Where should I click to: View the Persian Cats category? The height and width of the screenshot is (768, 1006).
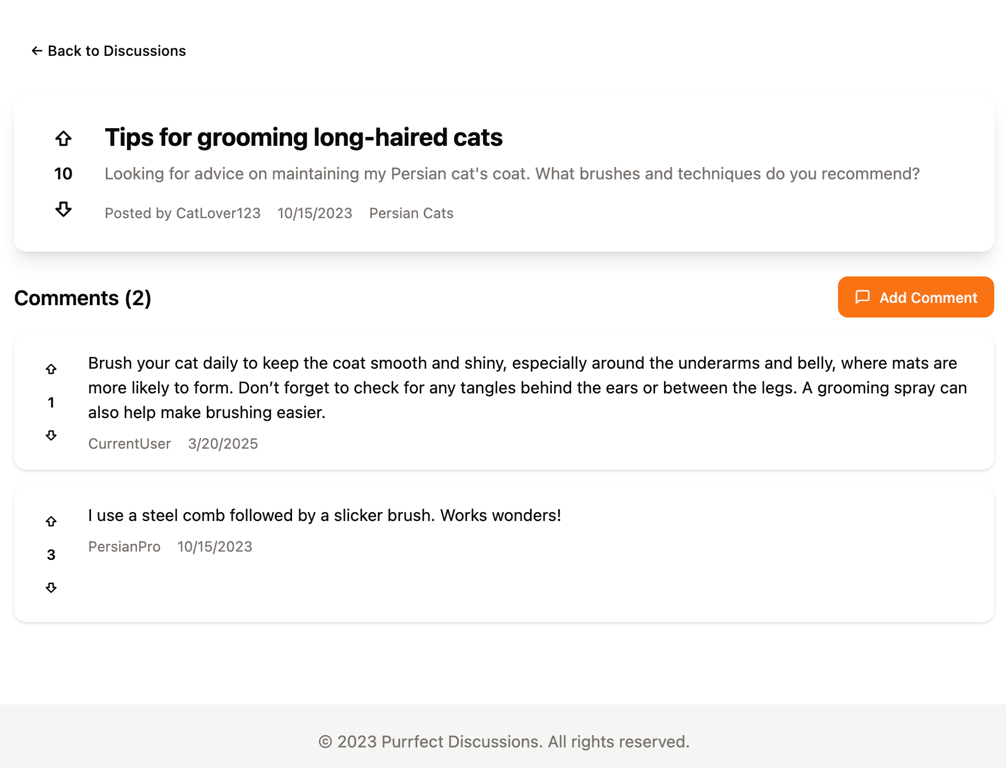pyautogui.click(x=411, y=212)
